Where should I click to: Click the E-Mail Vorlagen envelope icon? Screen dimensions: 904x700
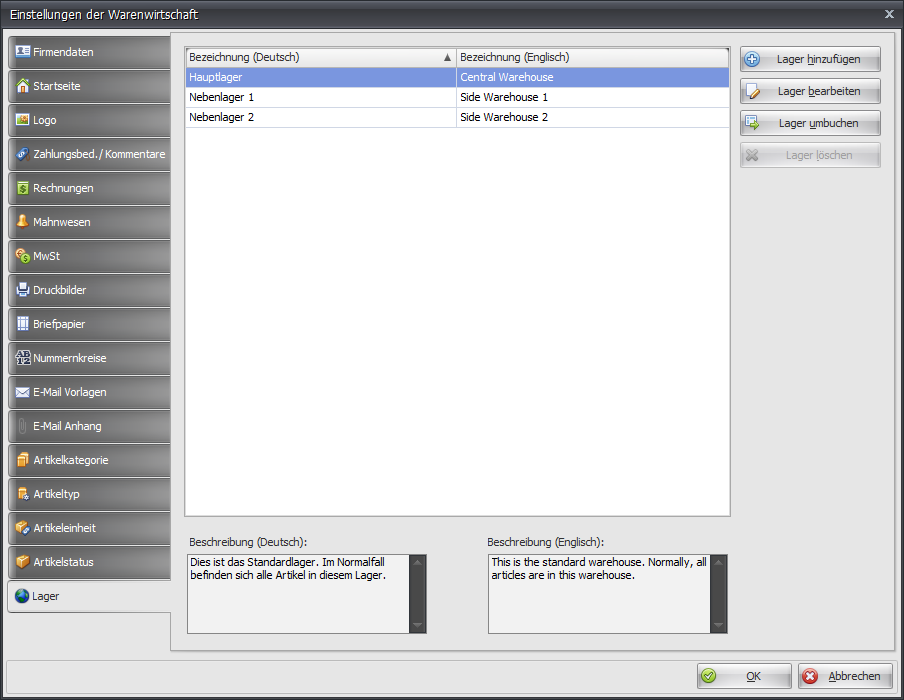click(23, 392)
